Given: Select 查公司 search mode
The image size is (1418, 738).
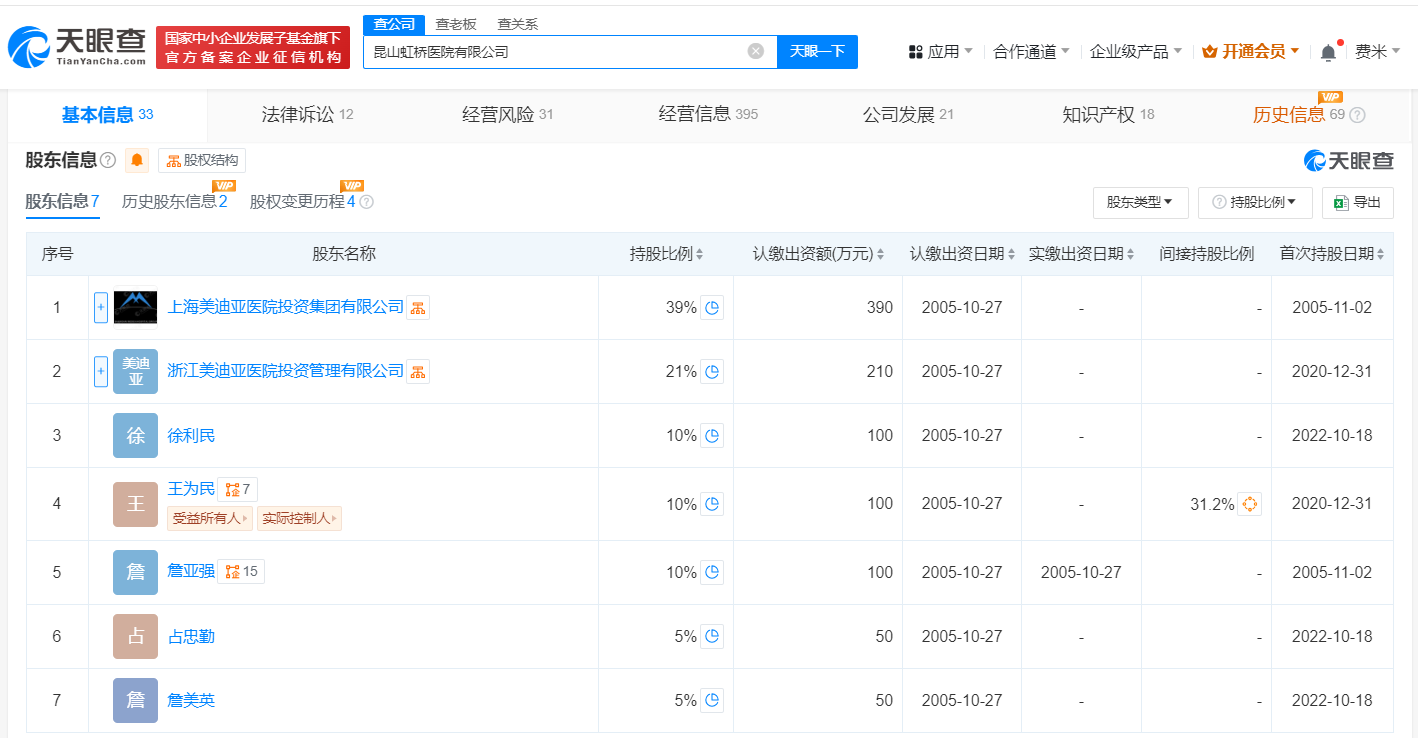Looking at the screenshot, I should point(394,24).
